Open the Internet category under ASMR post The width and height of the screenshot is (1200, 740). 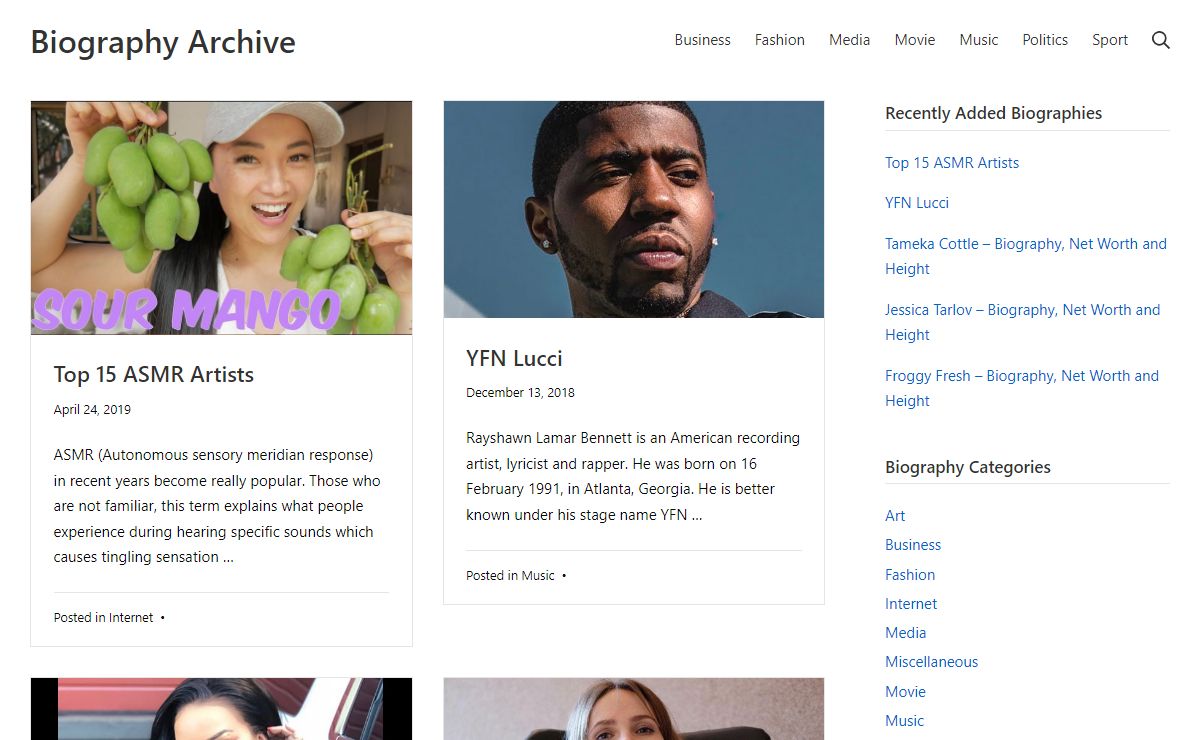pyautogui.click(x=131, y=618)
